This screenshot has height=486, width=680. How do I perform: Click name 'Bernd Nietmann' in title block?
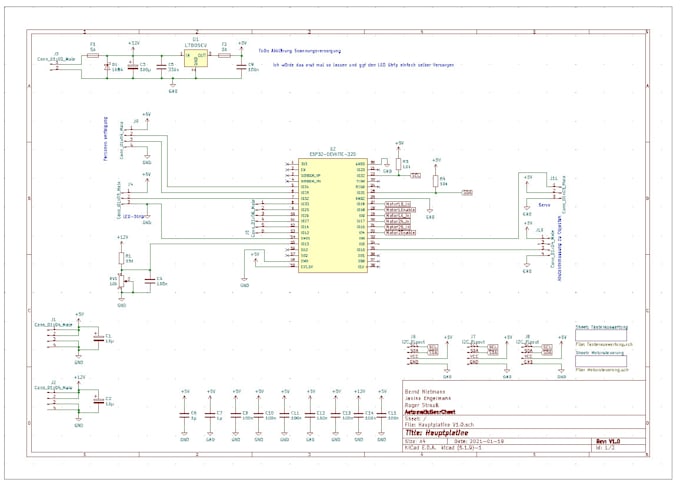pyautogui.click(x=425, y=391)
